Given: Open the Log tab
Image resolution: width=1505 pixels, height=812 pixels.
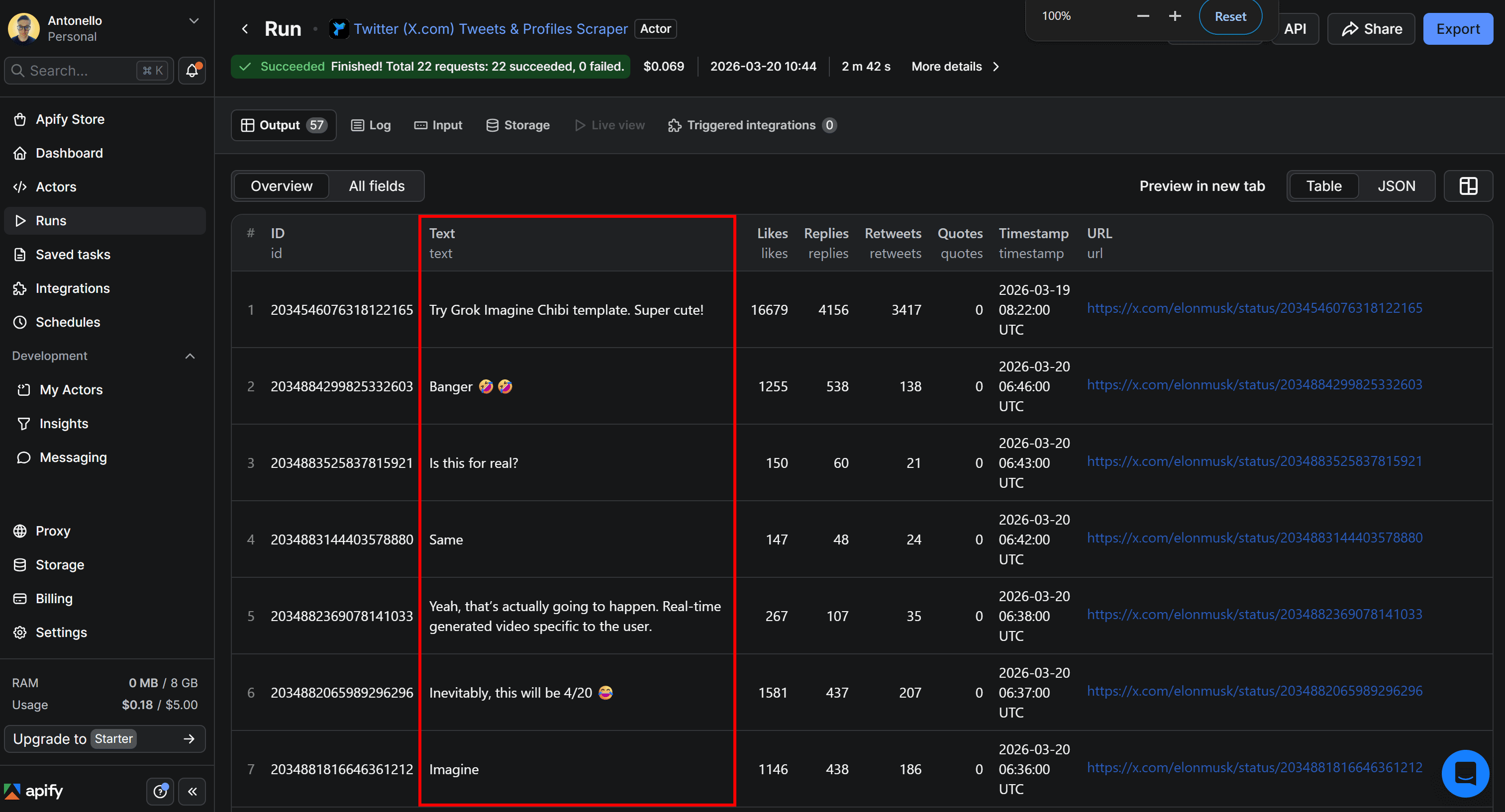Looking at the screenshot, I should [371, 125].
